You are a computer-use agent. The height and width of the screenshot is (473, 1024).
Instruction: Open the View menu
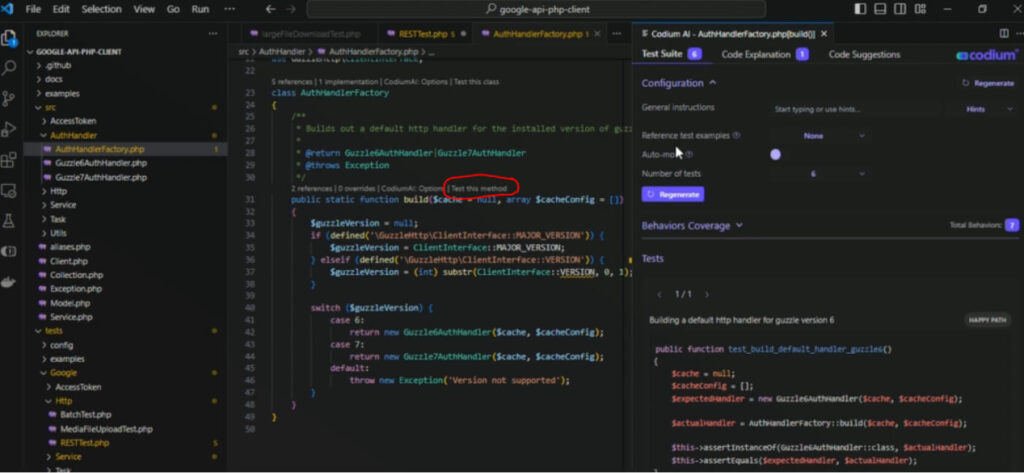click(144, 9)
